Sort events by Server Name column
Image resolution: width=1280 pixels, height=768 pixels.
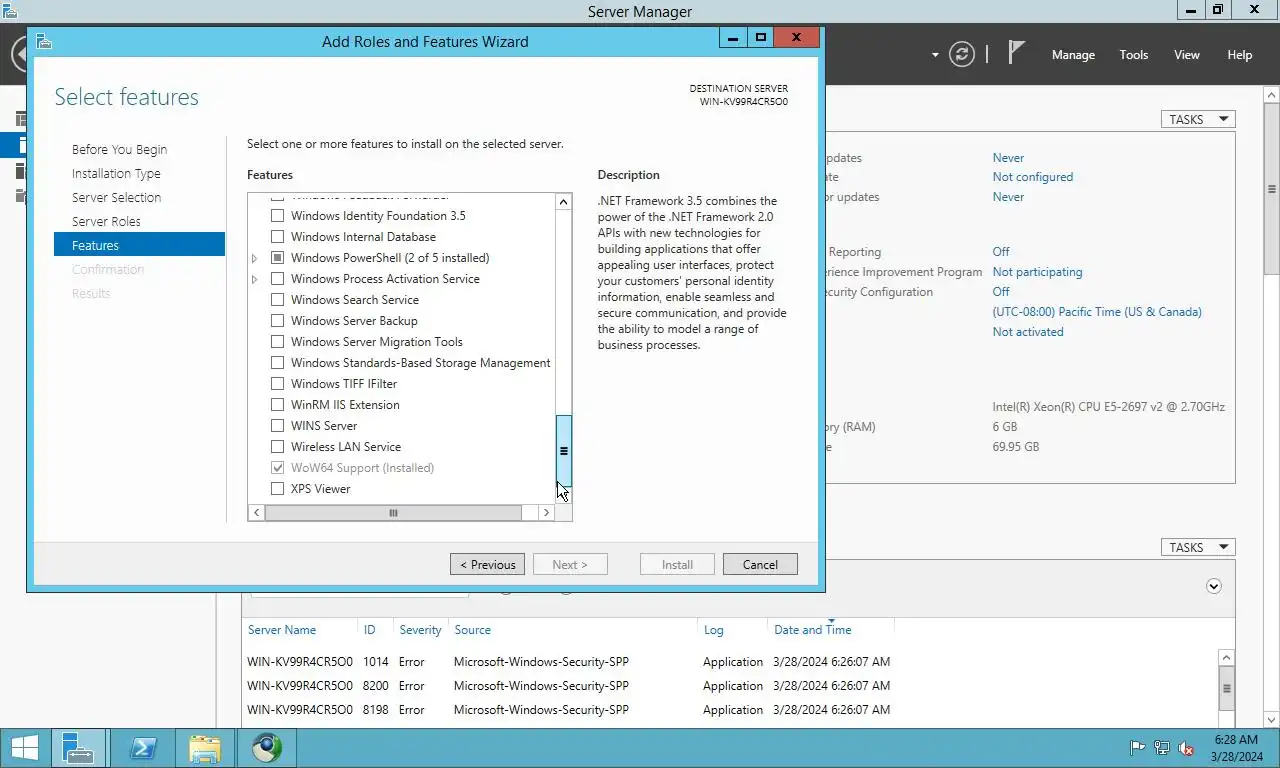coord(282,630)
